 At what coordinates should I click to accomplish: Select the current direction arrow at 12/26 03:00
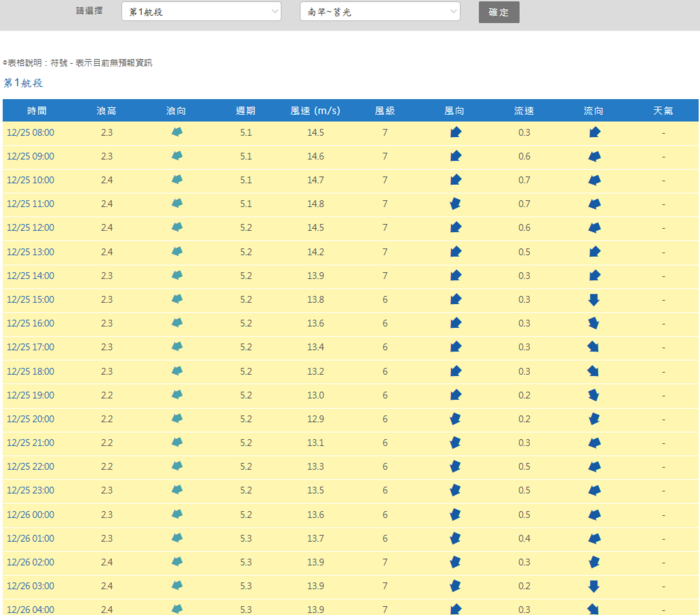594,586
